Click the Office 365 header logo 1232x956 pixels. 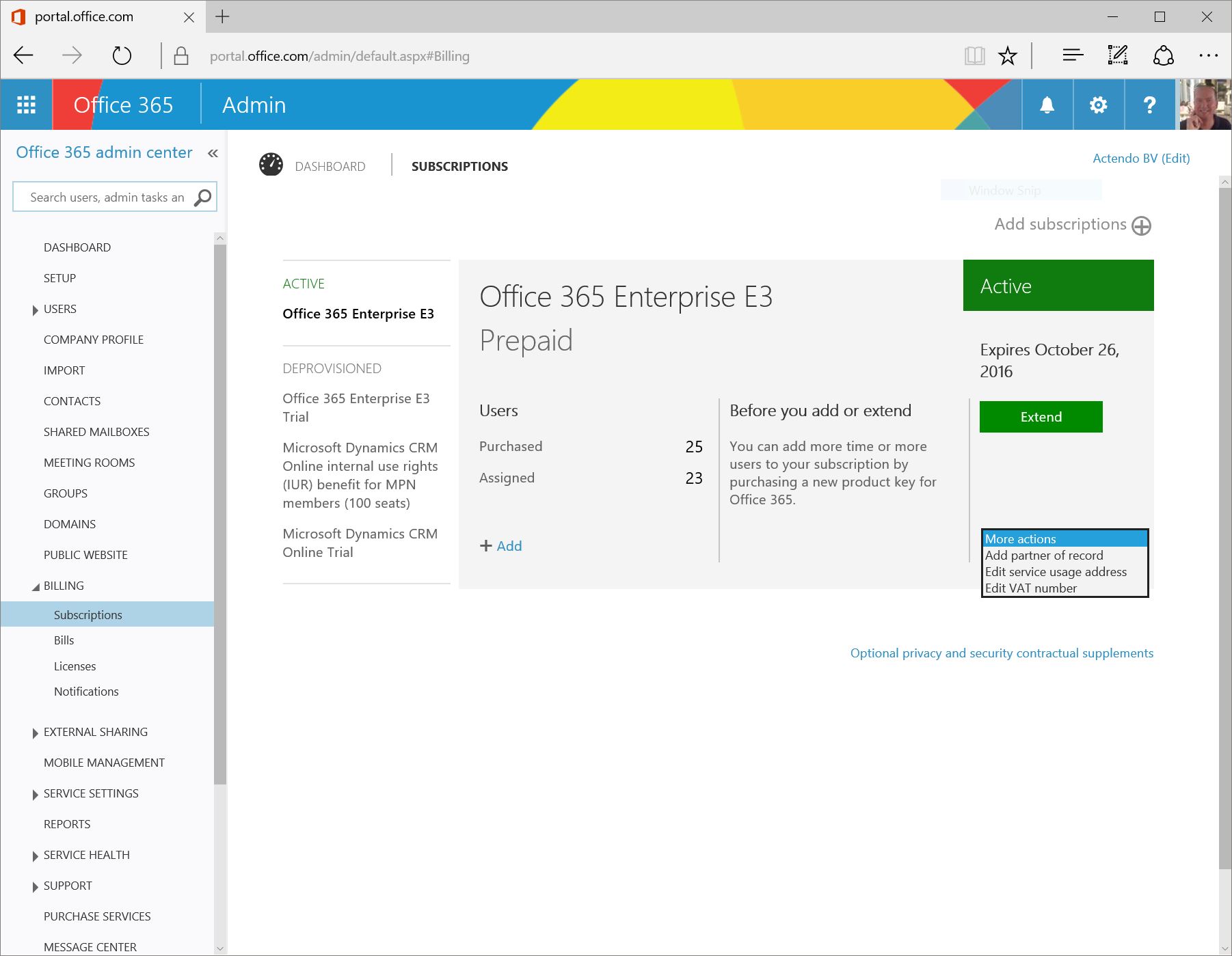click(x=123, y=105)
